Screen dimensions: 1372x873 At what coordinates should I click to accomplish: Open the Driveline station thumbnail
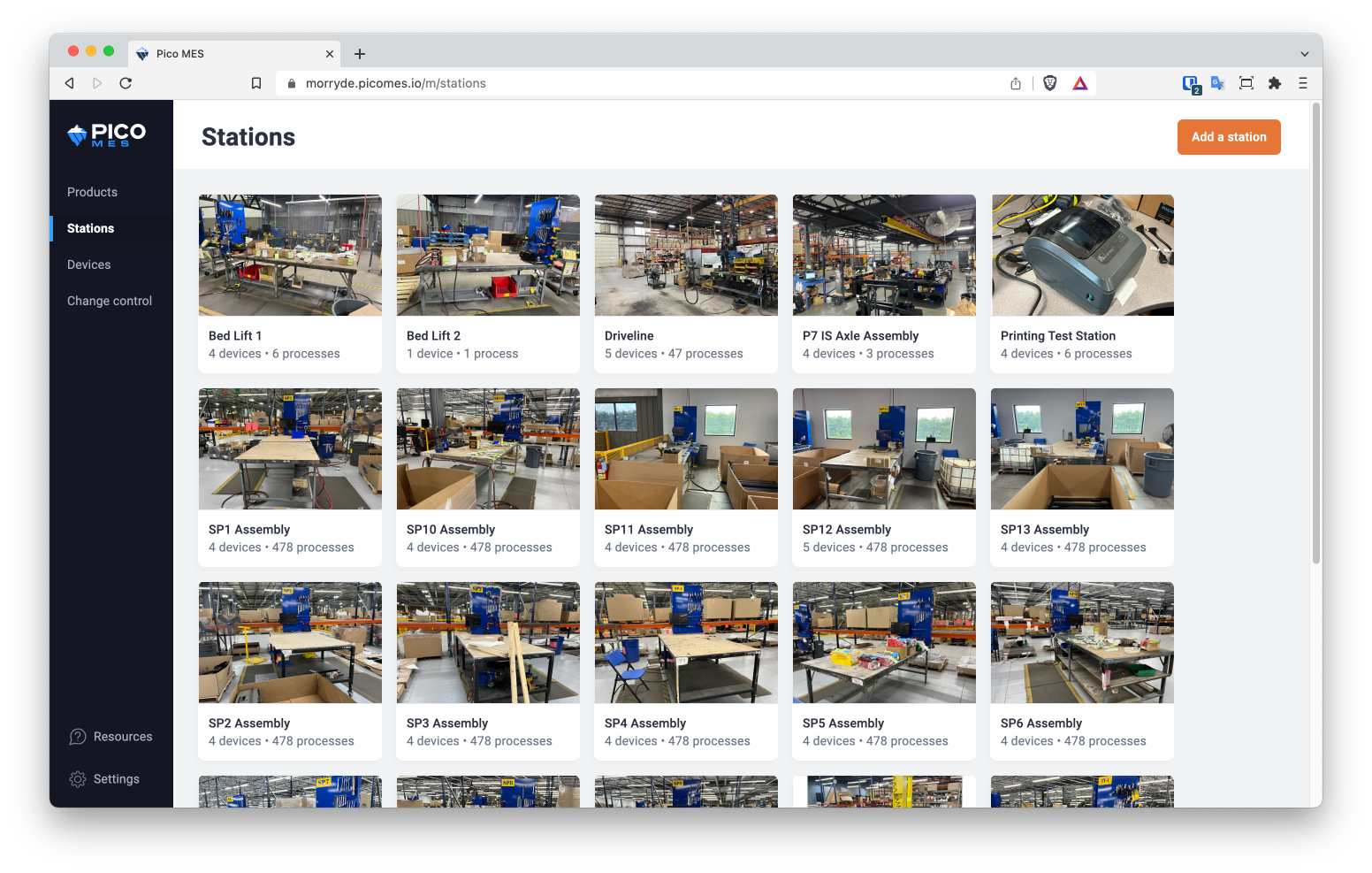pos(686,256)
